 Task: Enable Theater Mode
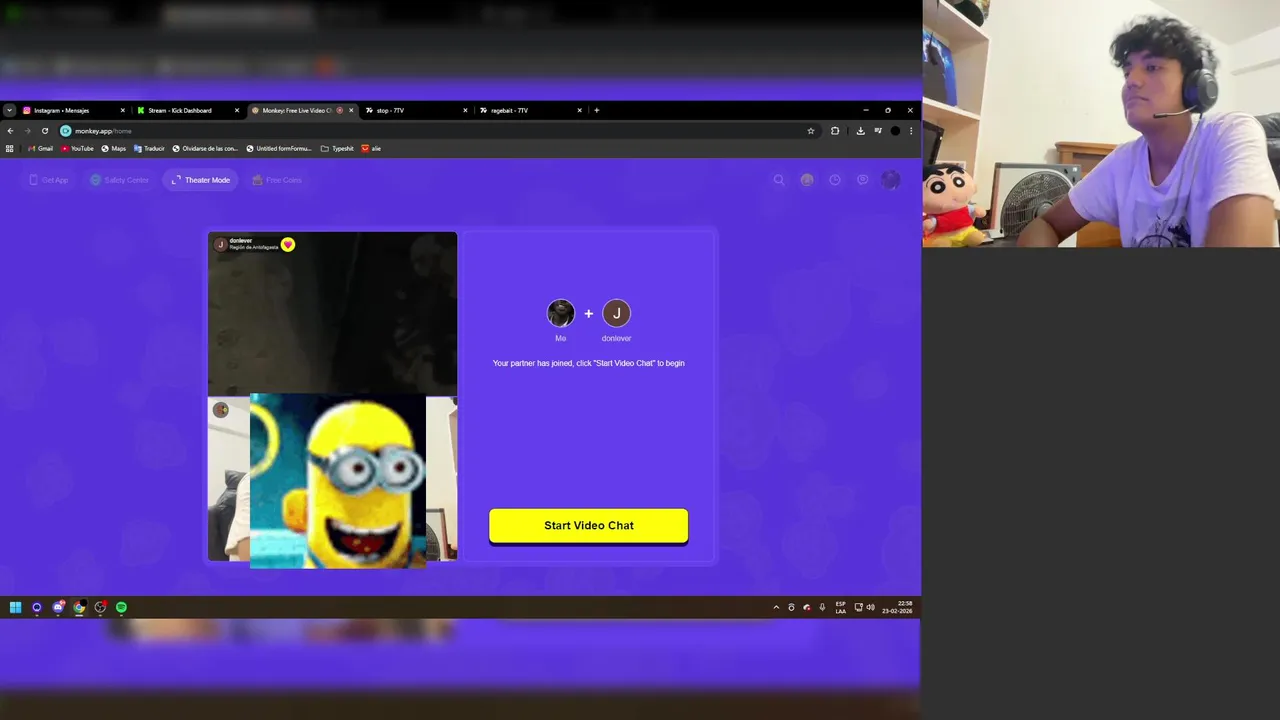(201, 180)
